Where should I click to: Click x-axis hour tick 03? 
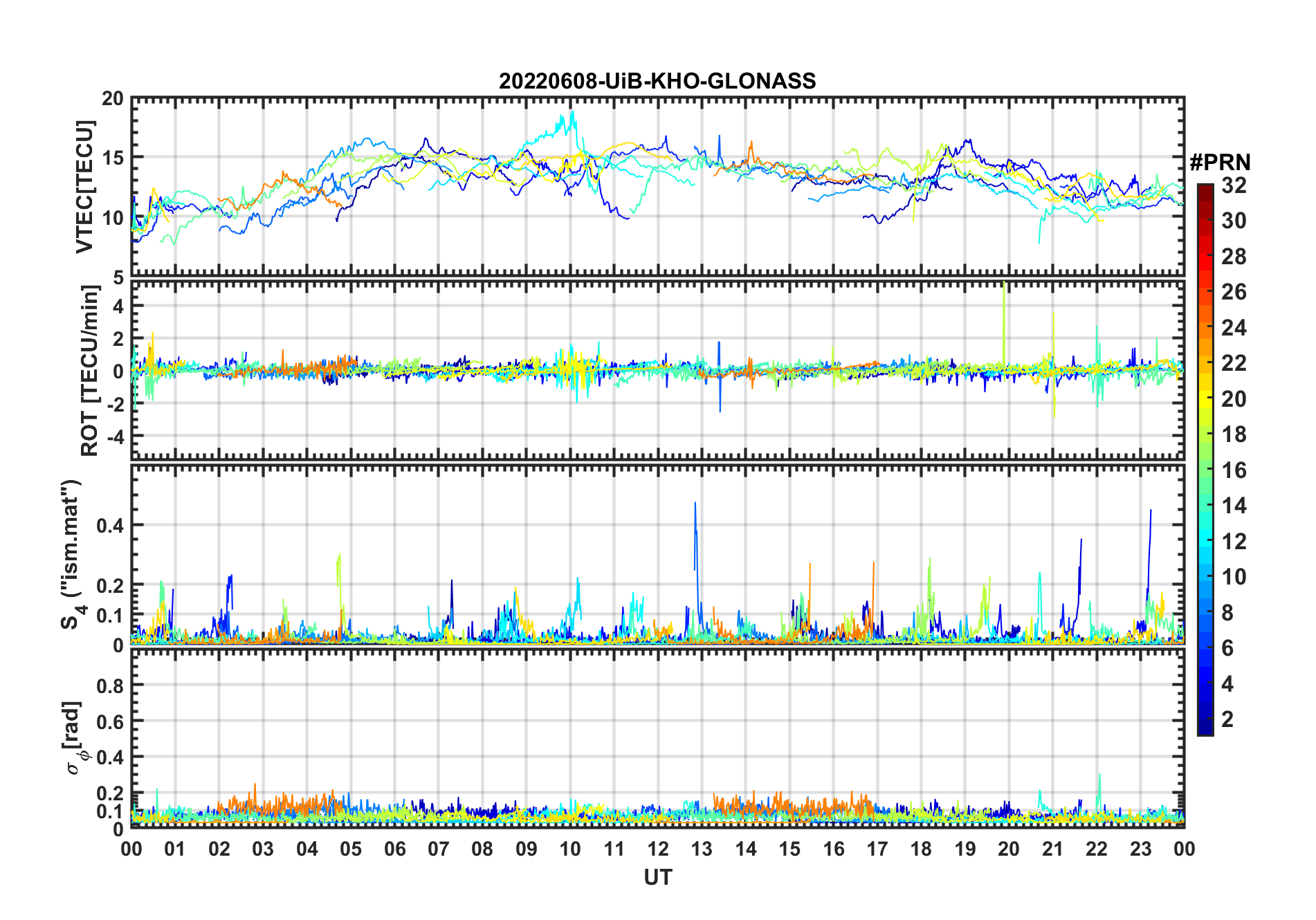(263, 849)
